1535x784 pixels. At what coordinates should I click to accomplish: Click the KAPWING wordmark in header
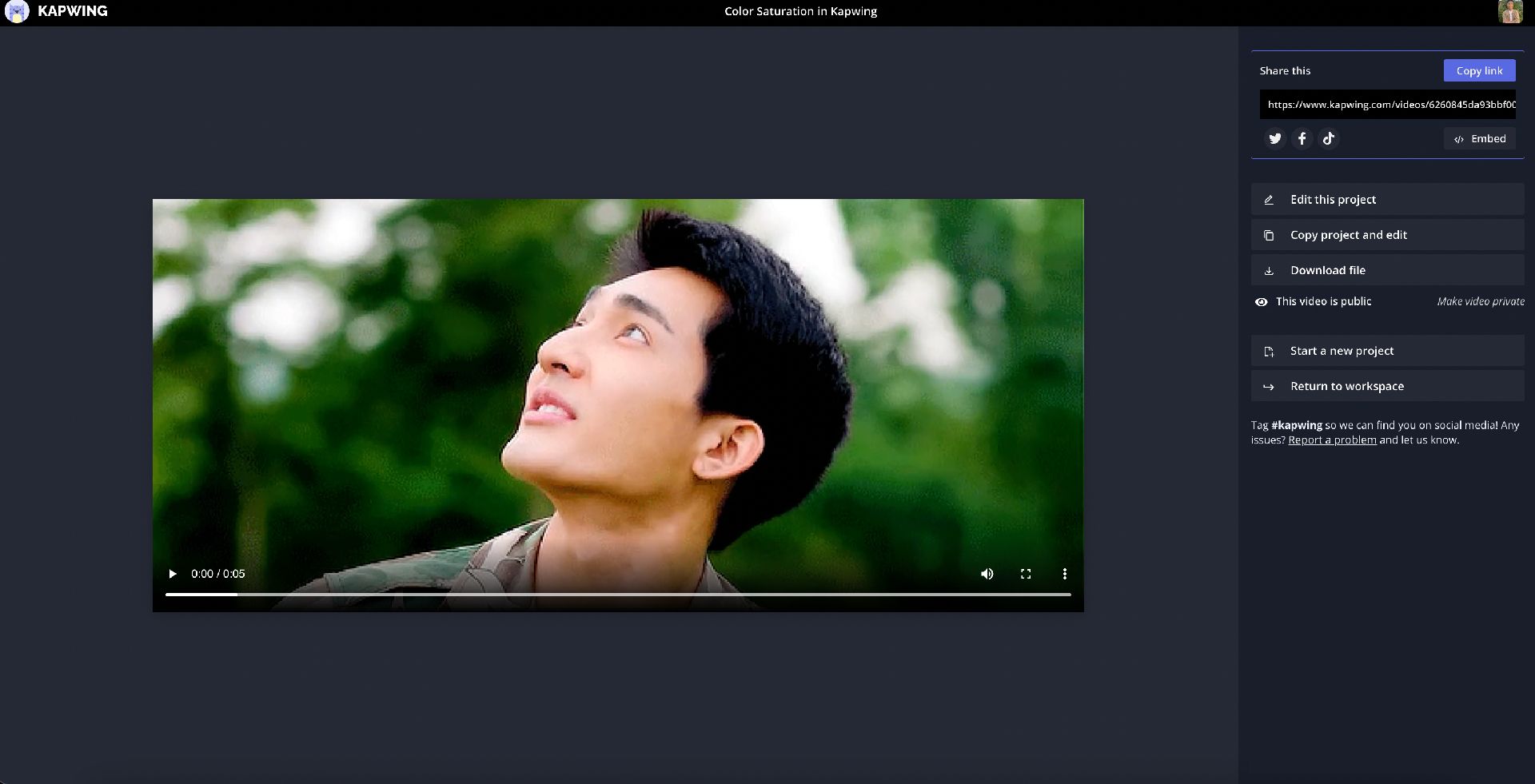pyautogui.click(x=73, y=11)
